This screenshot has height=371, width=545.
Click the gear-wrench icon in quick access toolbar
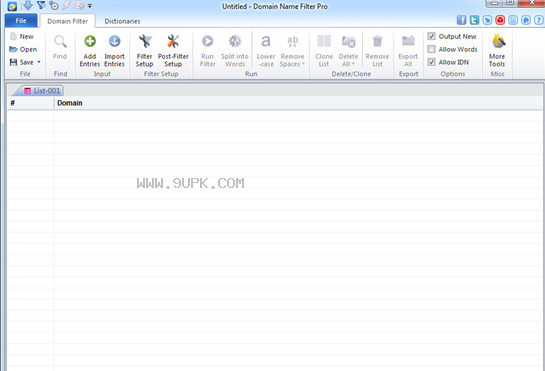(54, 6)
